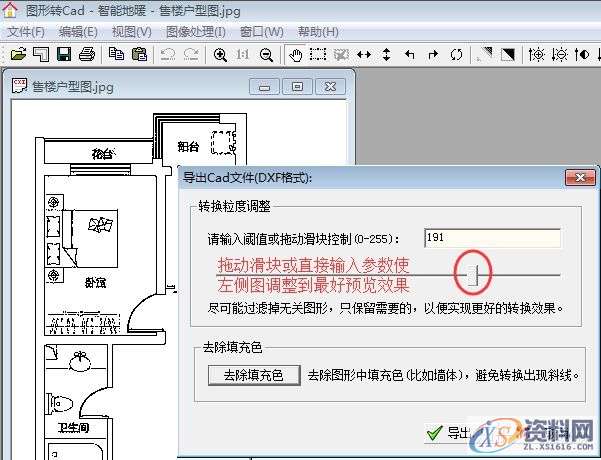Image resolution: width=601 pixels, height=460 pixels.
Task: Click the print icon in toolbar
Action: (x=87, y=54)
